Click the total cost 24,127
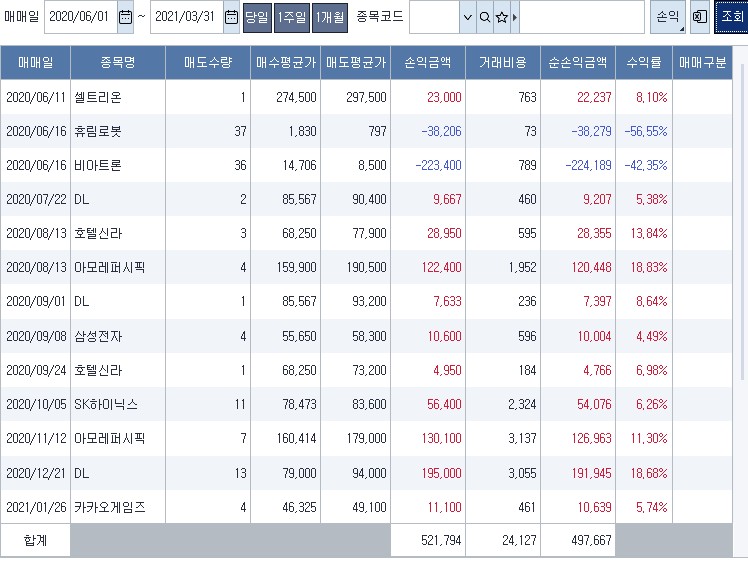 click(x=519, y=540)
